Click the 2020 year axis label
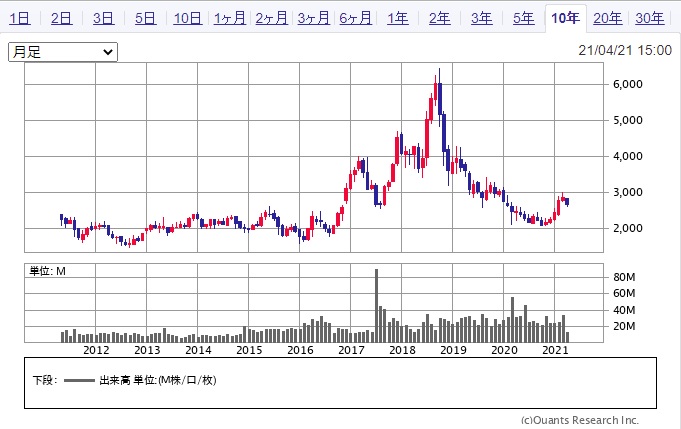Image resolution: width=681 pixels, height=429 pixels. (x=504, y=350)
